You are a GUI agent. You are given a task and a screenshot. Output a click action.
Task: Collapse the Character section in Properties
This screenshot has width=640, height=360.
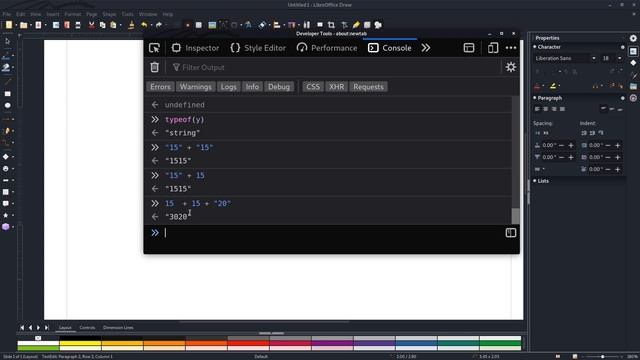click(535, 47)
